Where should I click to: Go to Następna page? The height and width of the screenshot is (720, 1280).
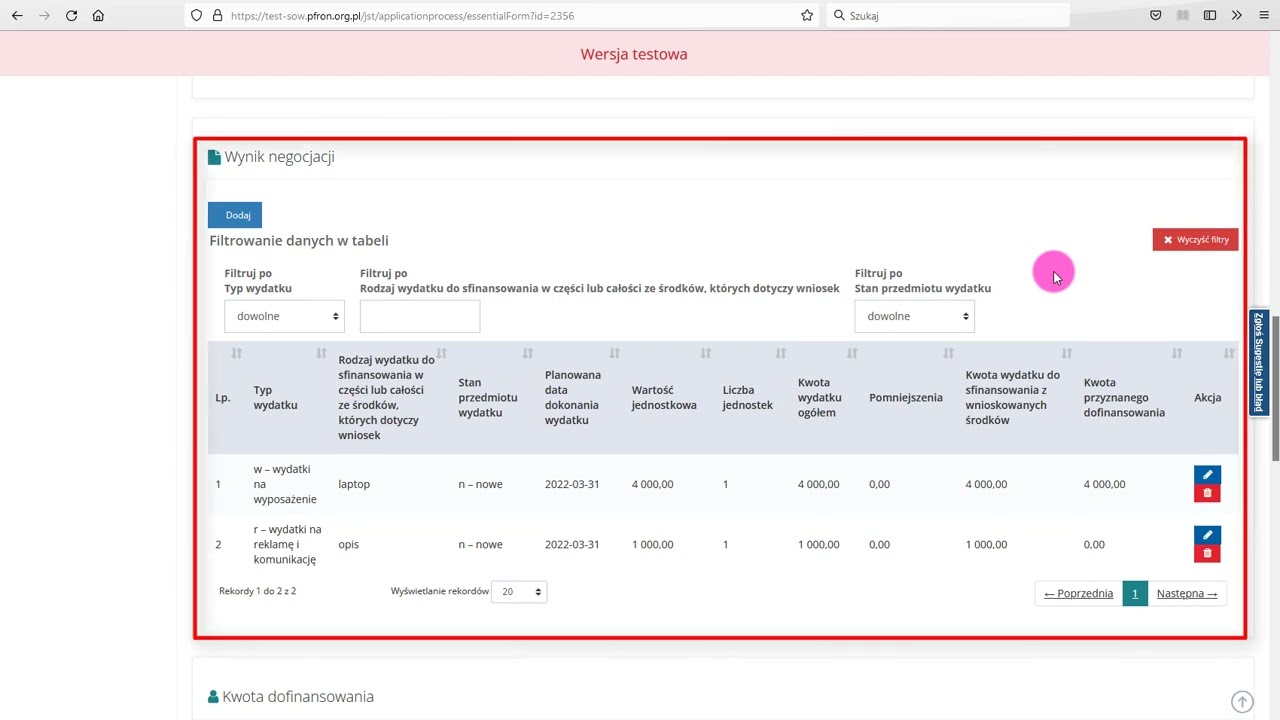1186,594
